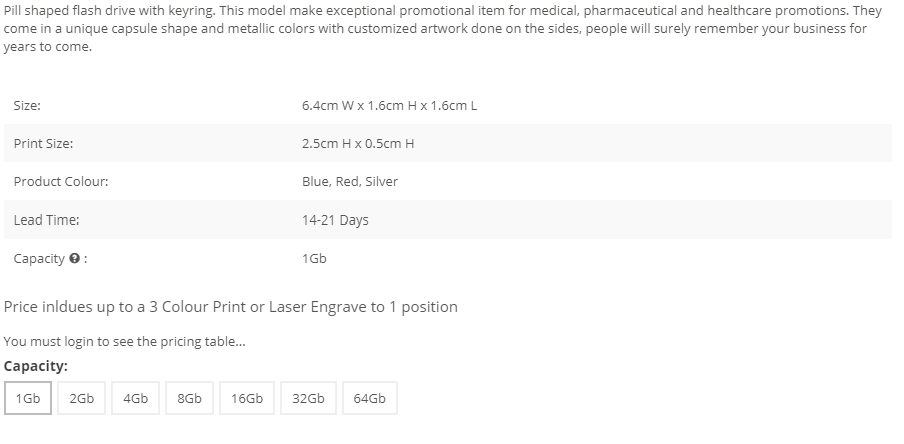Select the 32Gb capacity button
The image size is (904, 444).
pos(308,398)
